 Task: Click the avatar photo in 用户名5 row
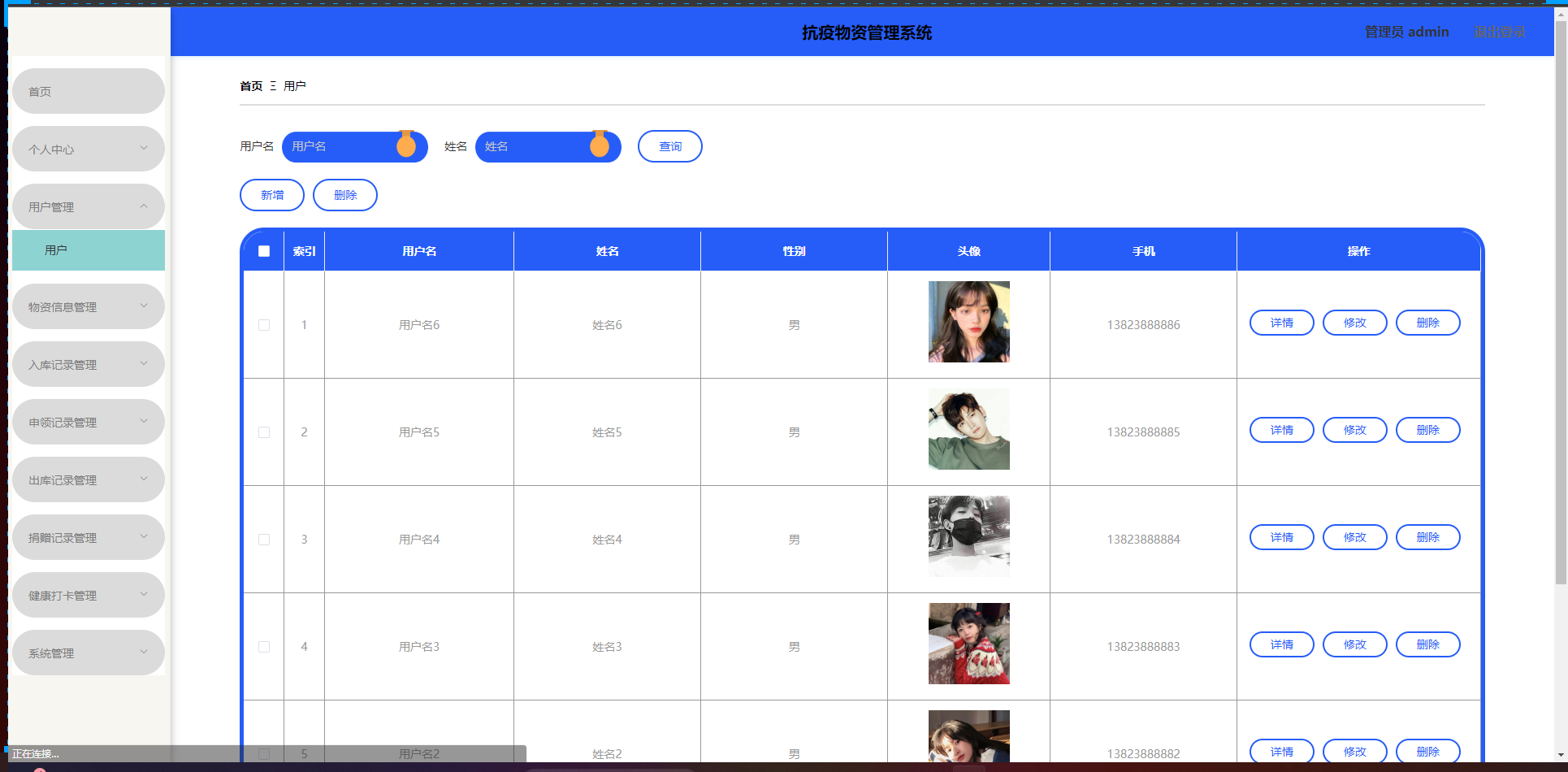pyautogui.click(x=968, y=429)
